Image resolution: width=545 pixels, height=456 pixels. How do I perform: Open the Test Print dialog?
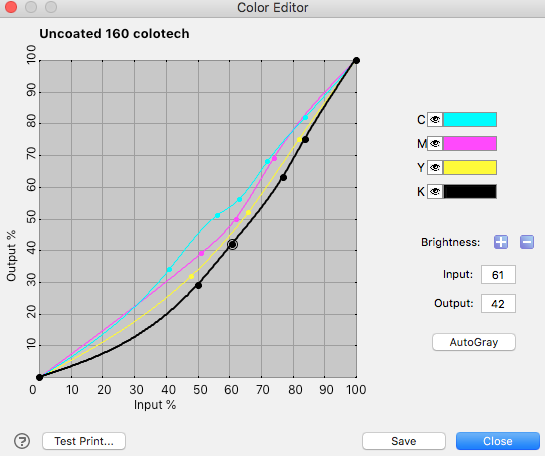(x=84, y=441)
